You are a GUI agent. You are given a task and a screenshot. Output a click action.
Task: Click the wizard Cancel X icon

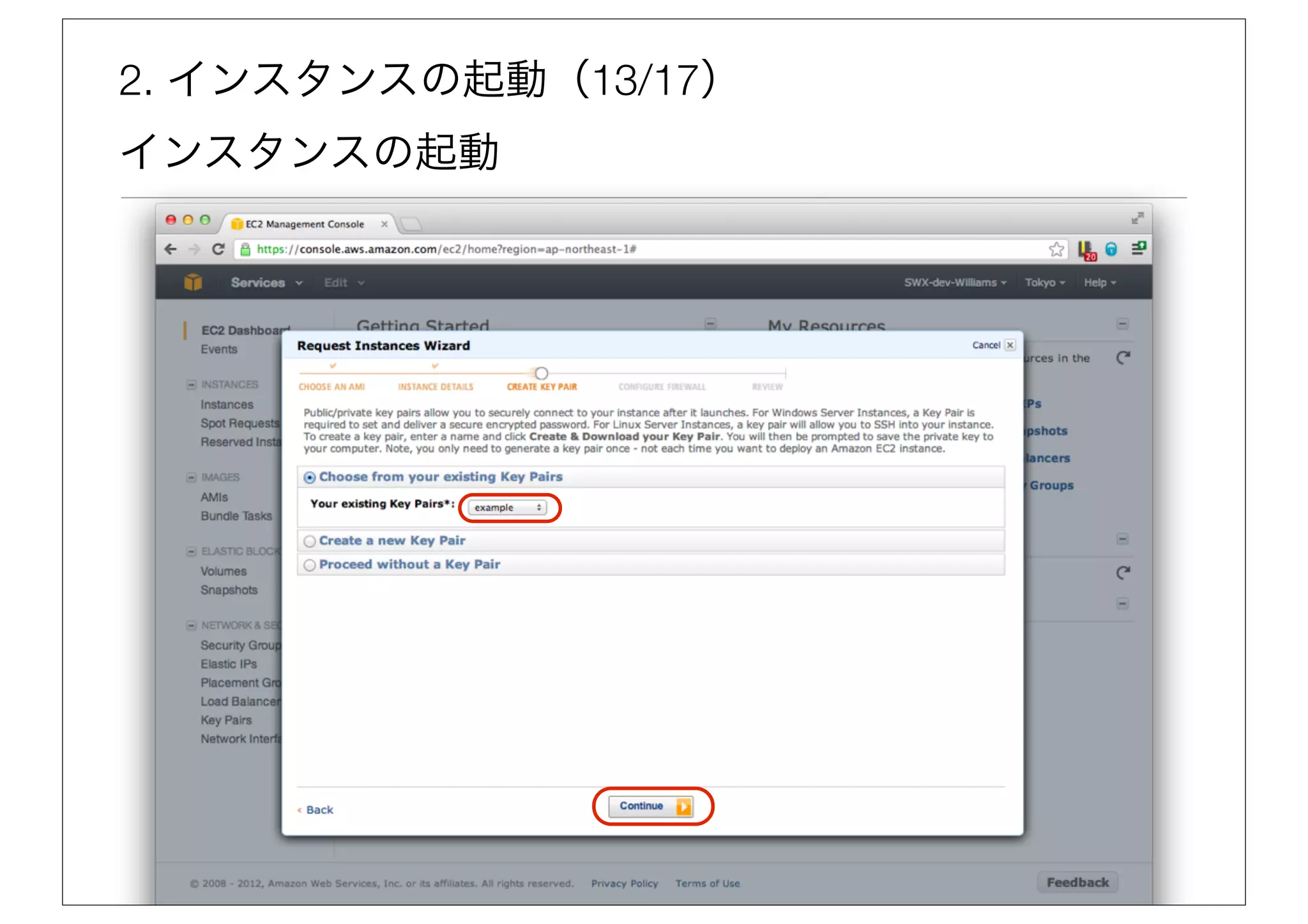point(1010,345)
